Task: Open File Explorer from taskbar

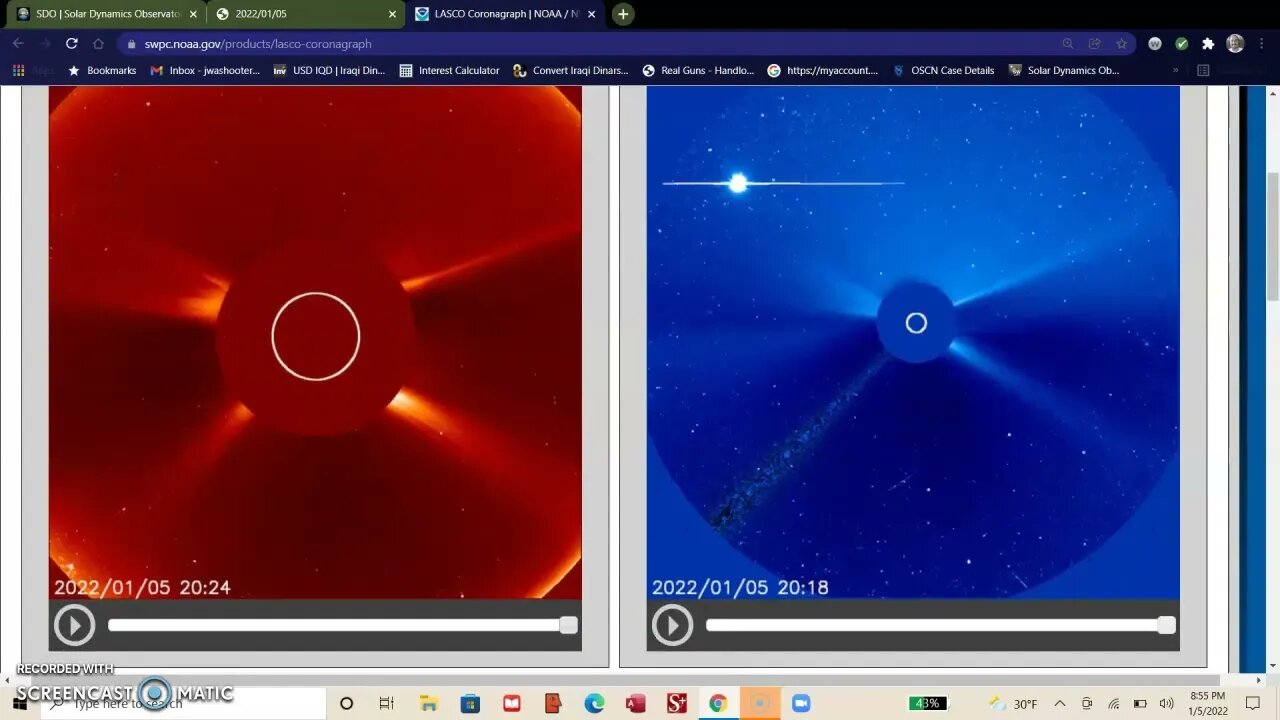Action: [x=428, y=703]
